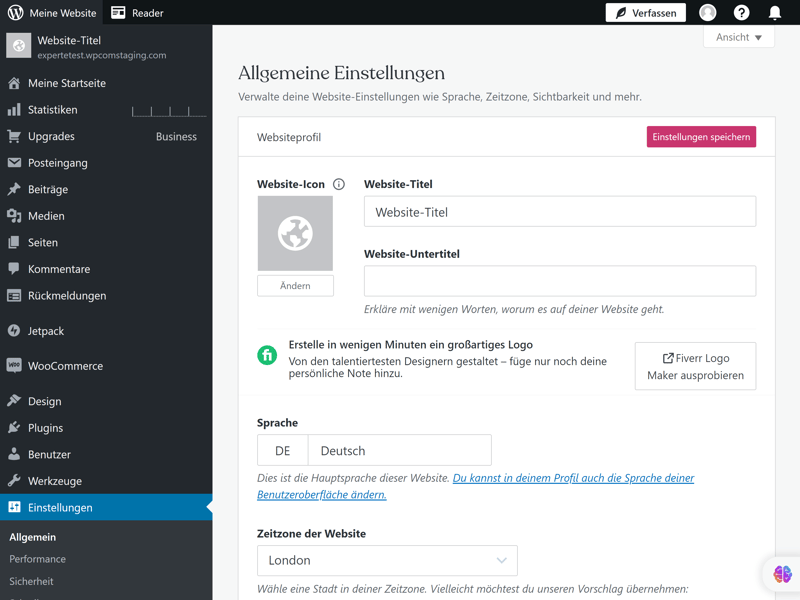Screen dimensions: 800x600
Task: Click the globe Website-Icon placeholder
Action: click(x=295, y=233)
